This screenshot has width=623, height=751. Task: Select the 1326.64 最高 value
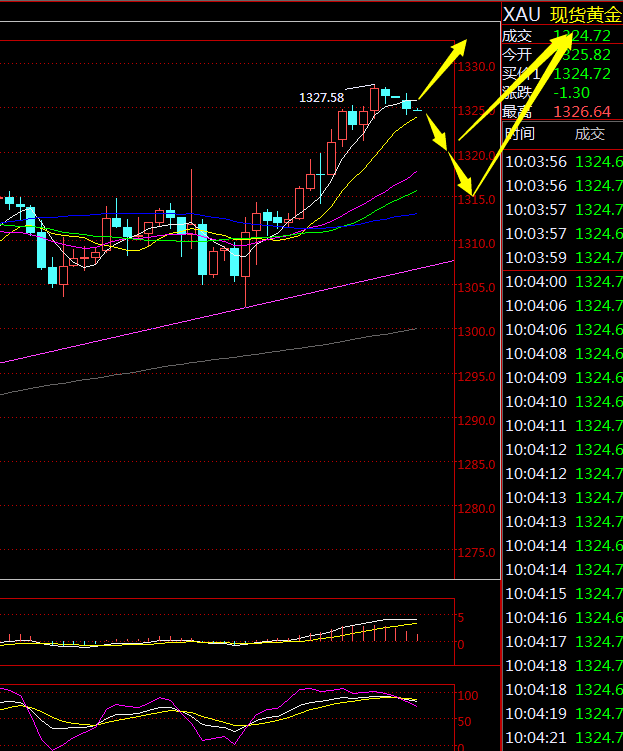582,112
